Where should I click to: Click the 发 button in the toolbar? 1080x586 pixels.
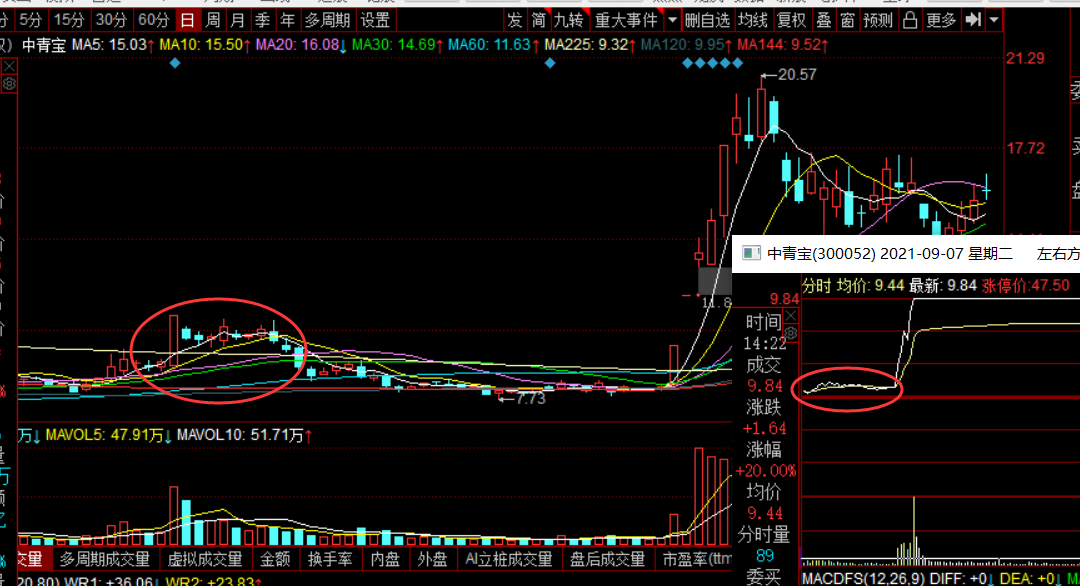515,20
